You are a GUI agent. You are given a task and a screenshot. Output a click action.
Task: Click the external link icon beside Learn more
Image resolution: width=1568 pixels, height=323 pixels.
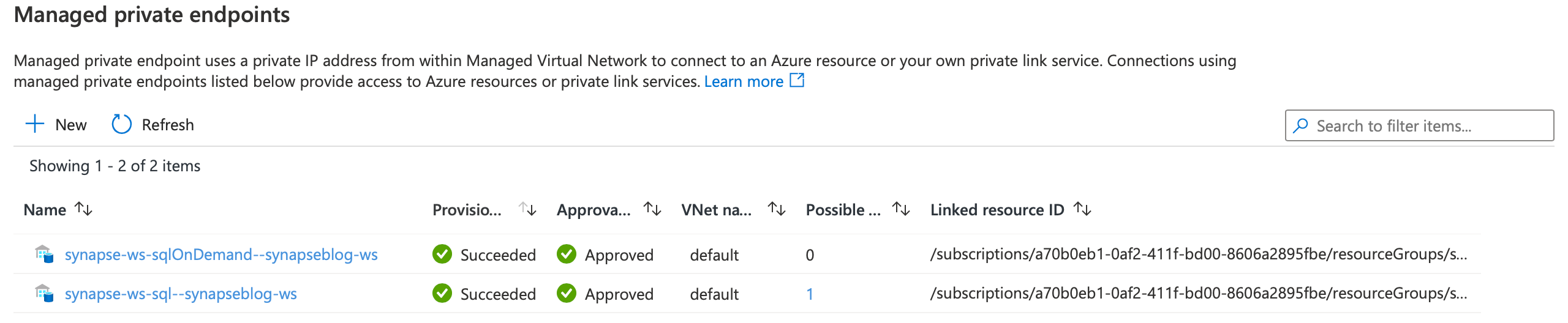point(797,80)
